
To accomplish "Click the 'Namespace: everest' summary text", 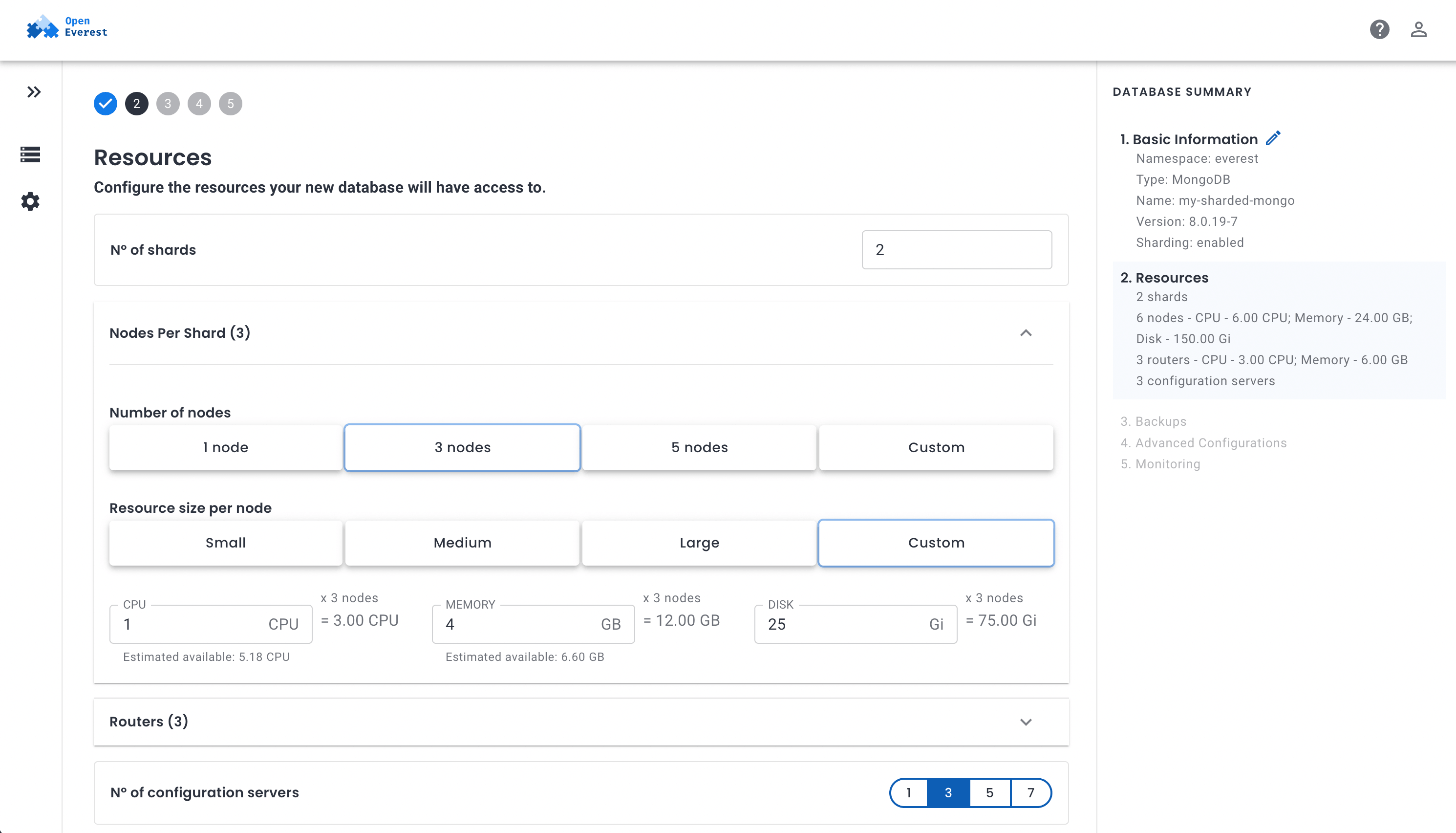I will (x=1197, y=158).
